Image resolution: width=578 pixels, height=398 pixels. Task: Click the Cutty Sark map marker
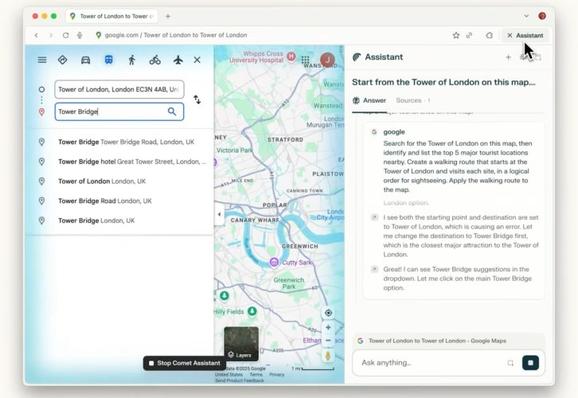(274, 262)
